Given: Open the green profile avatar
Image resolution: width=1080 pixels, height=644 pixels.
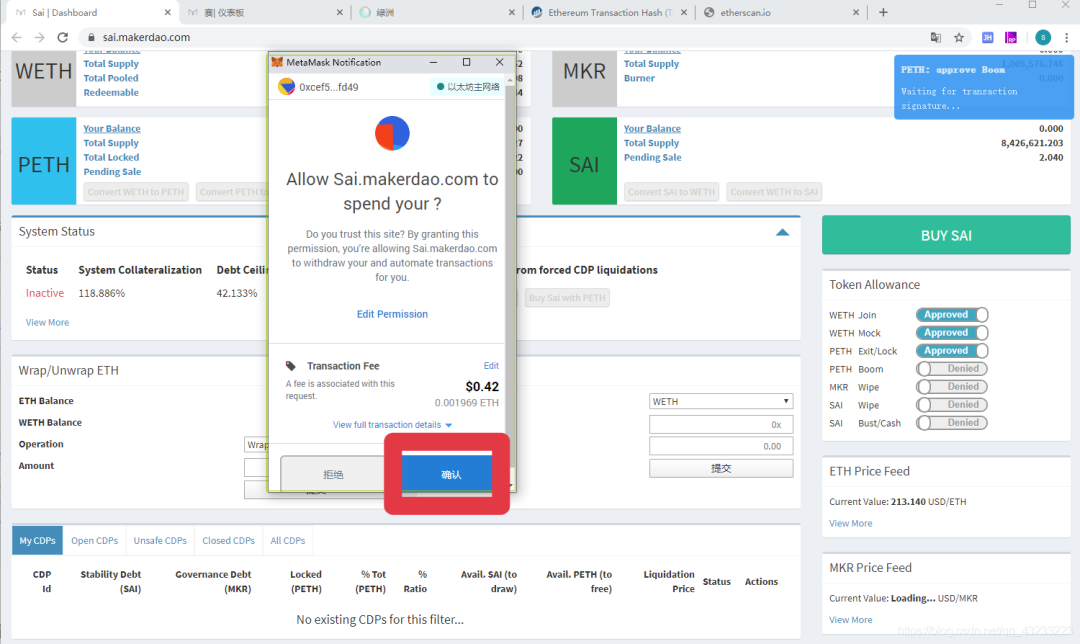Looking at the screenshot, I should [x=1043, y=37].
